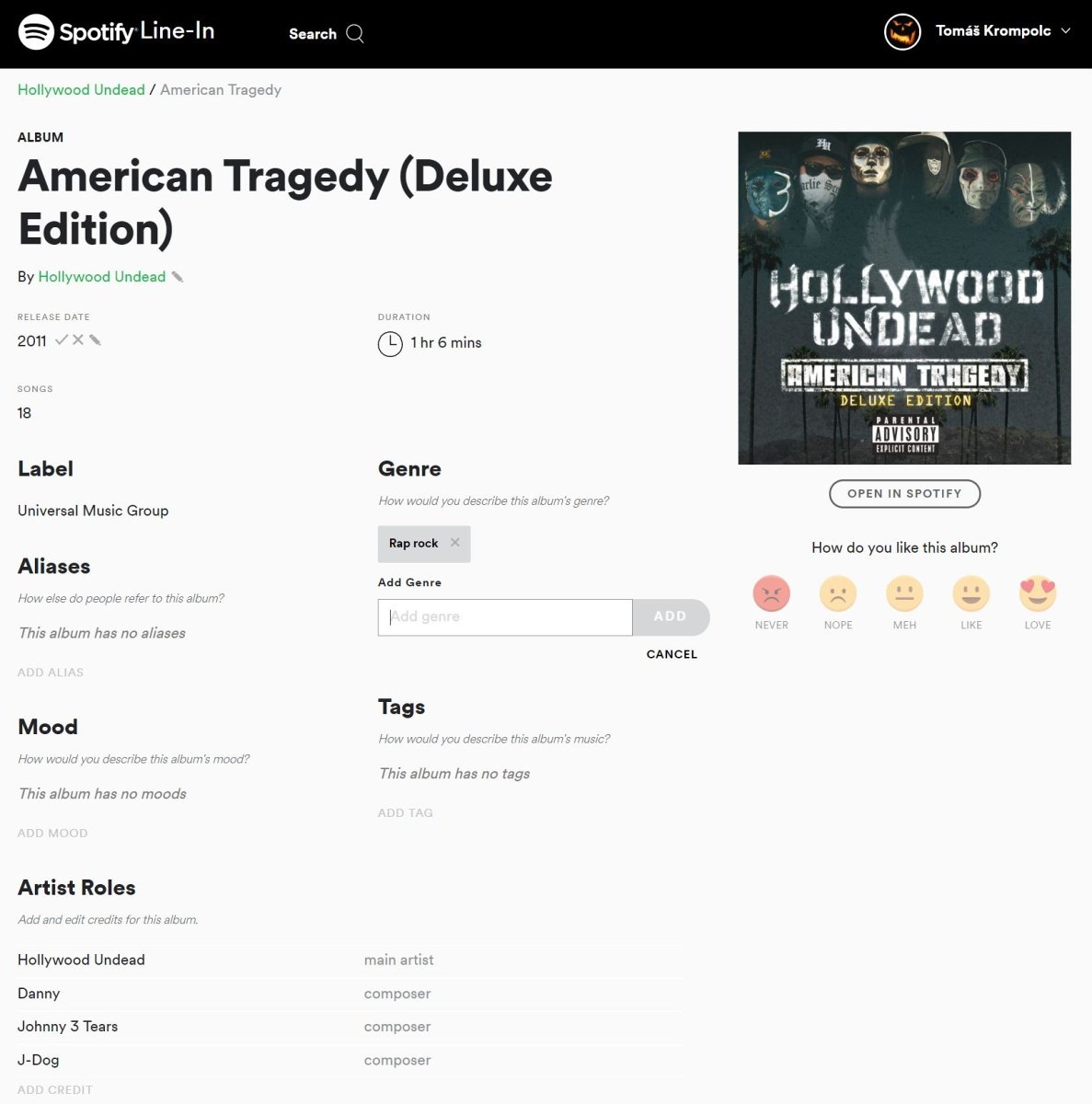Rate album MEH neutral face

(x=904, y=594)
